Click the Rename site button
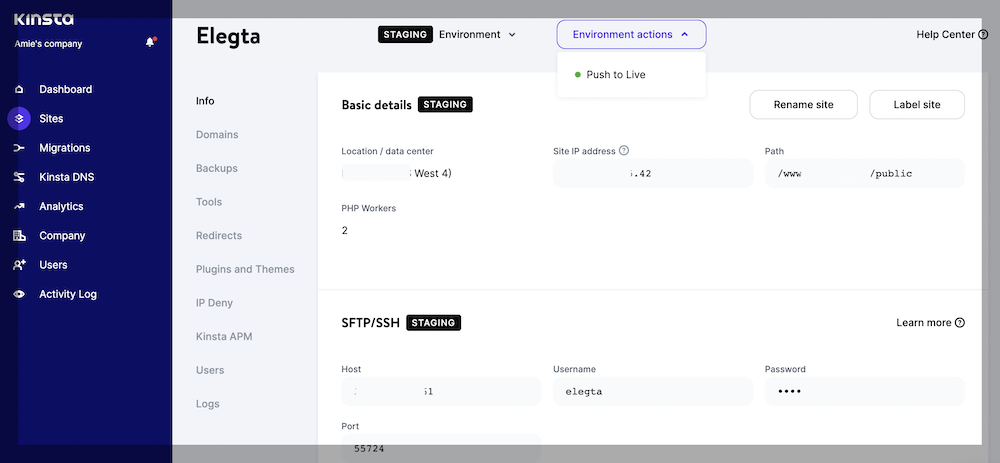 [804, 105]
